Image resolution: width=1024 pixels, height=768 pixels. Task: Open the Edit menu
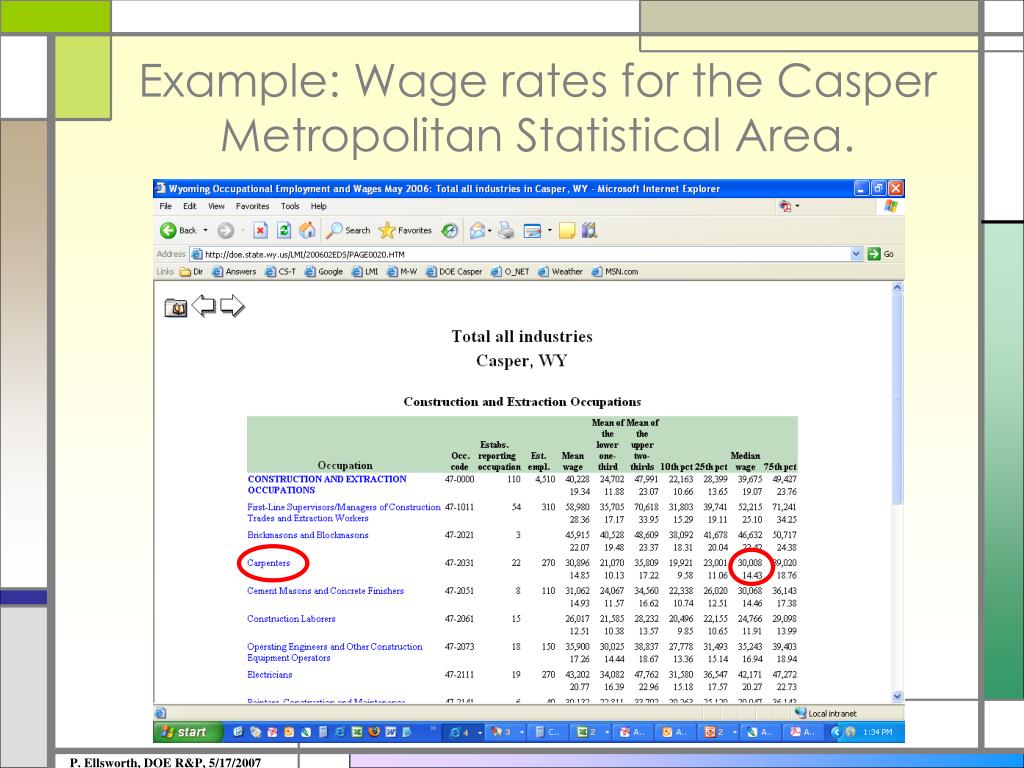[x=189, y=206]
